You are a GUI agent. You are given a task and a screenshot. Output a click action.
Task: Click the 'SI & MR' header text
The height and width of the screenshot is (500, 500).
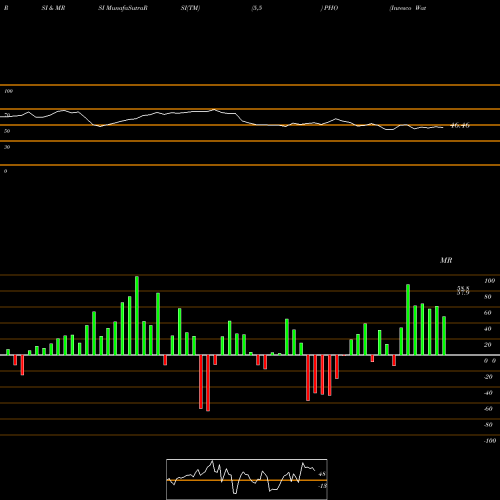[x=53, y=8]
